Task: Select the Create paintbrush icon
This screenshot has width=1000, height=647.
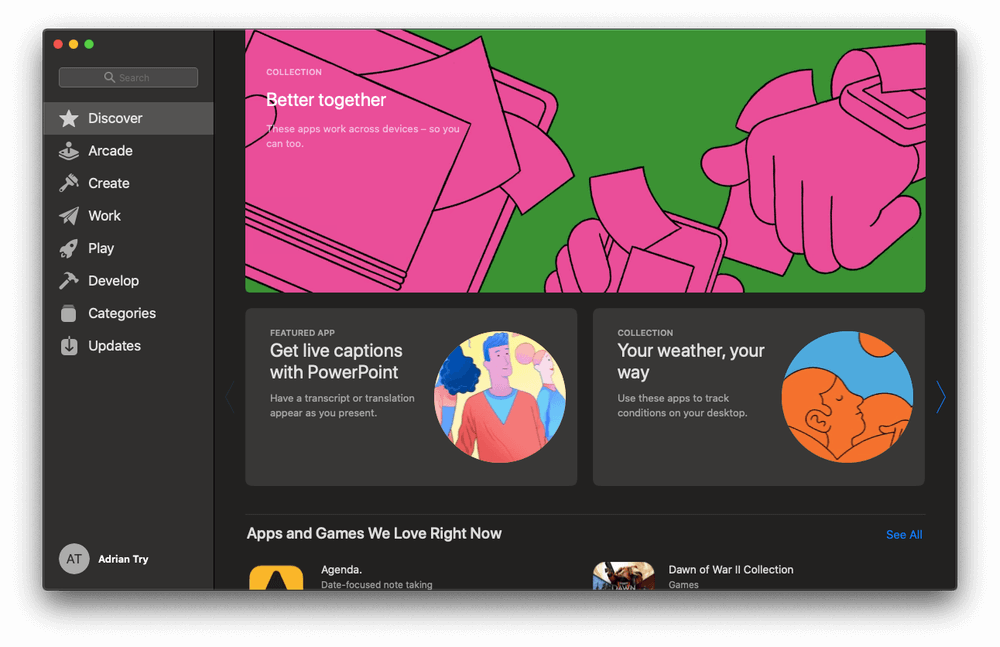Action: 68,184
